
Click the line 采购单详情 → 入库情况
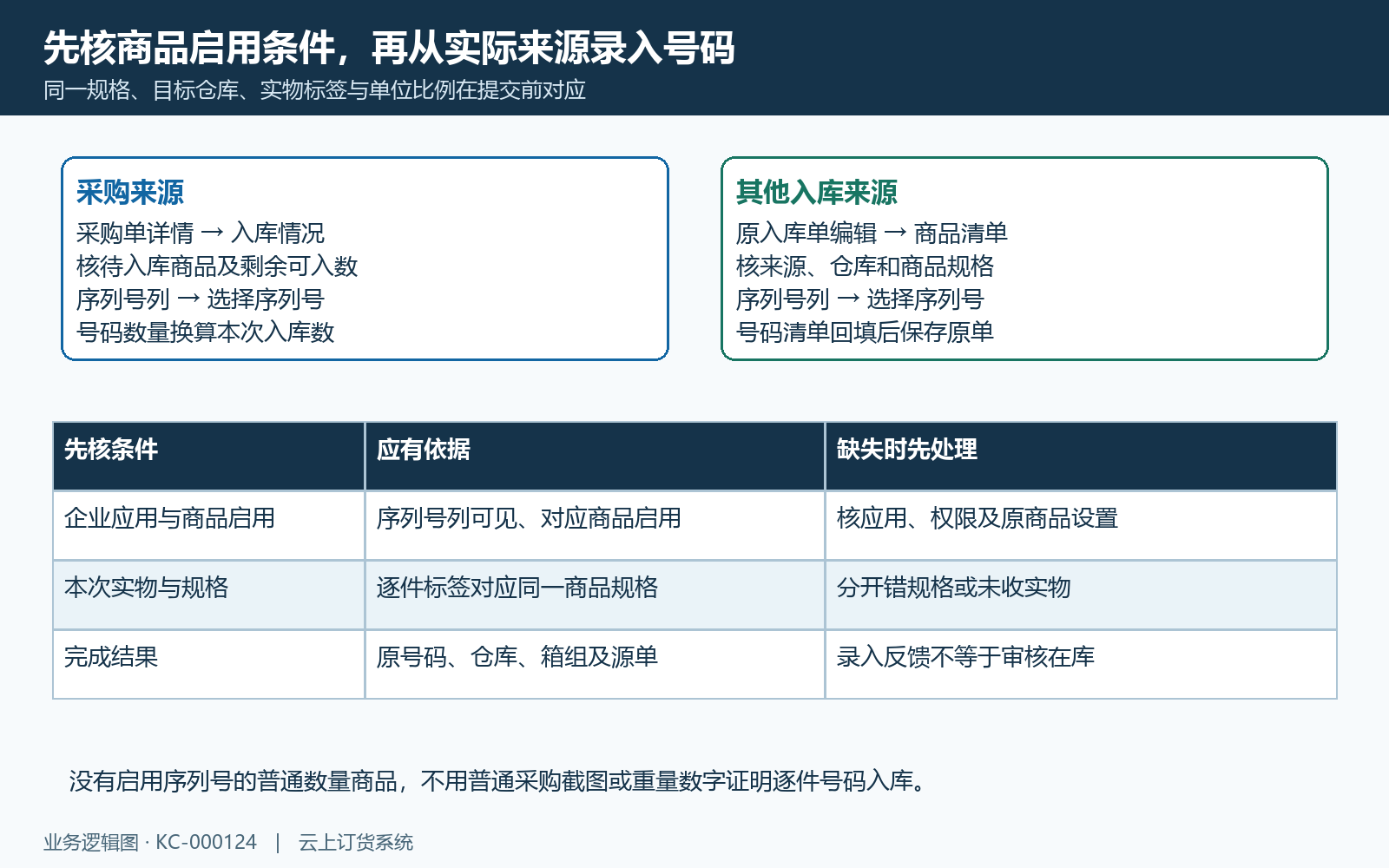pos(201,233)
